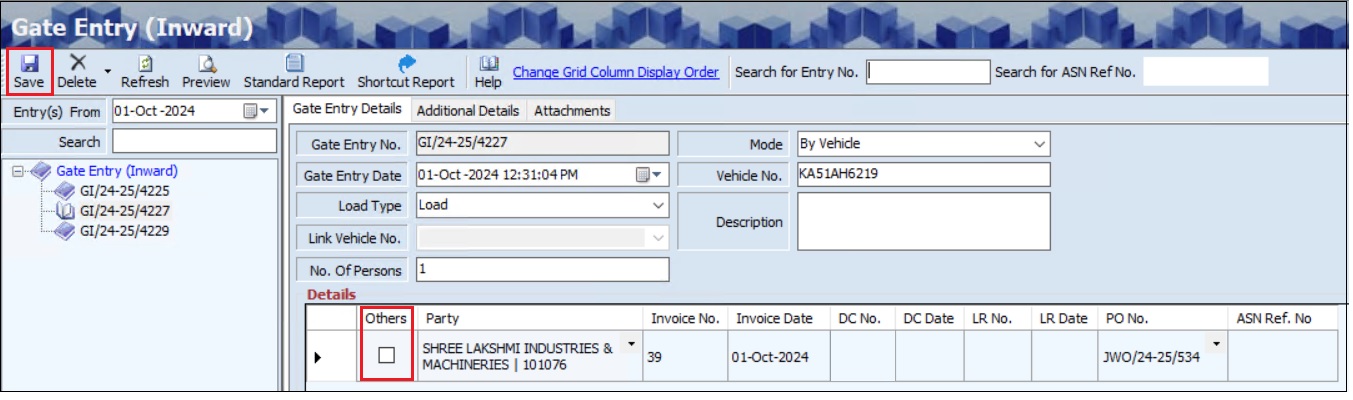Click the Vehicle No. input field
The image size is (1353, 400).
[x=922, y=175]
